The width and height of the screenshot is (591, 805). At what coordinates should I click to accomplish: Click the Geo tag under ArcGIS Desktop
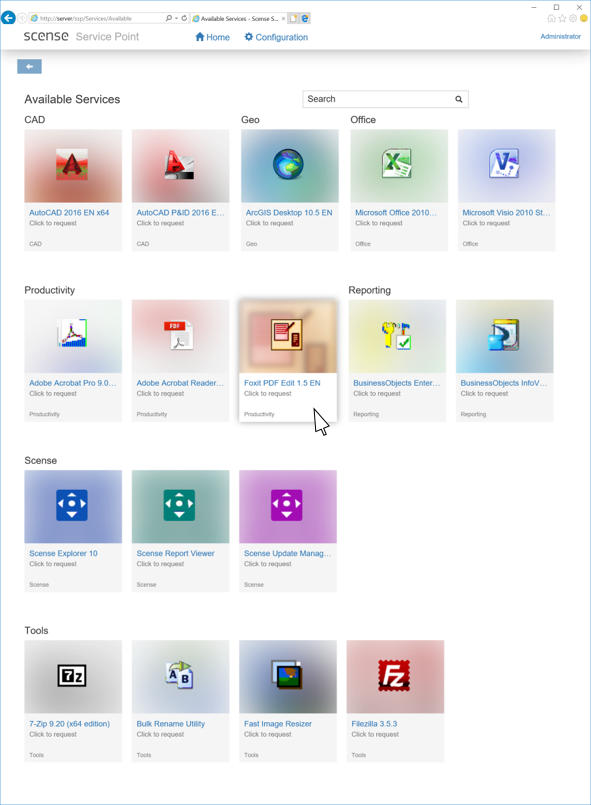click(251, 244)
